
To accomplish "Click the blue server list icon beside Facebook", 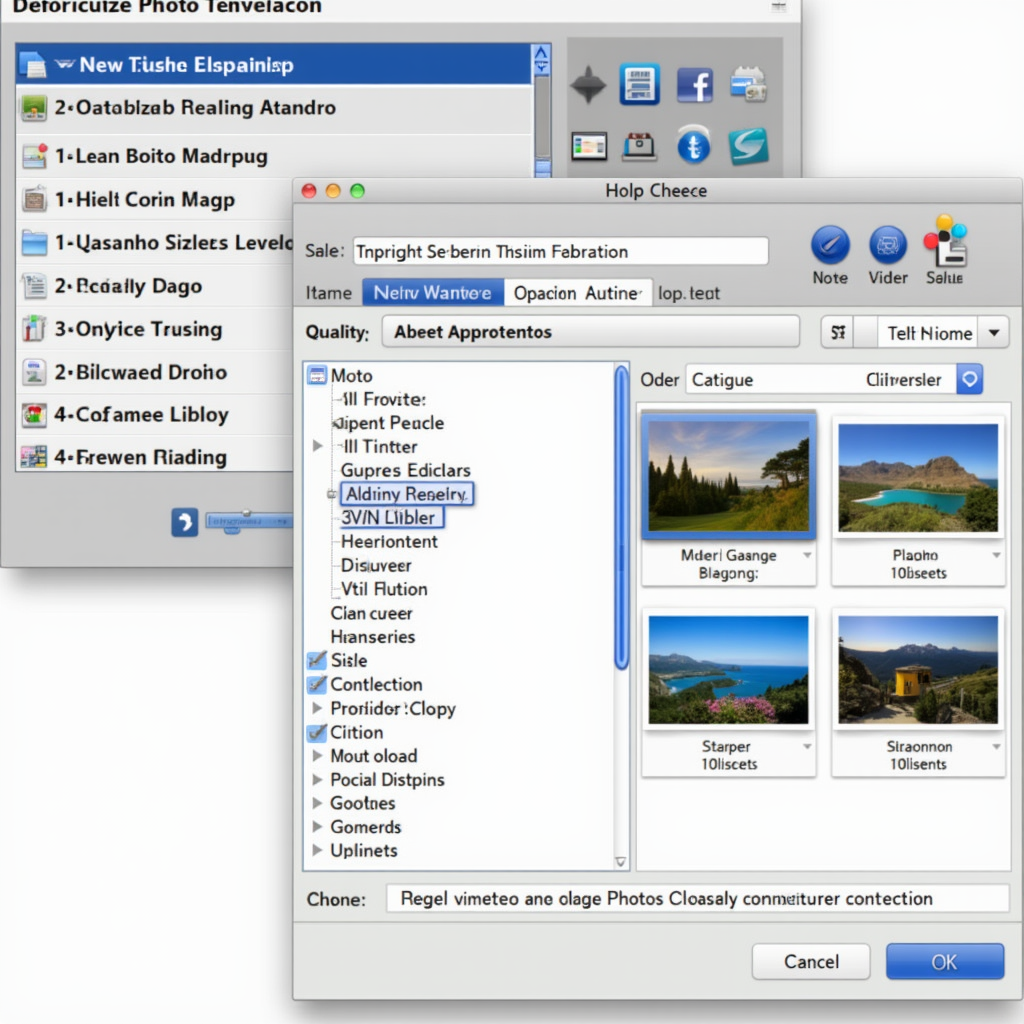I will (x=638, y=84).
